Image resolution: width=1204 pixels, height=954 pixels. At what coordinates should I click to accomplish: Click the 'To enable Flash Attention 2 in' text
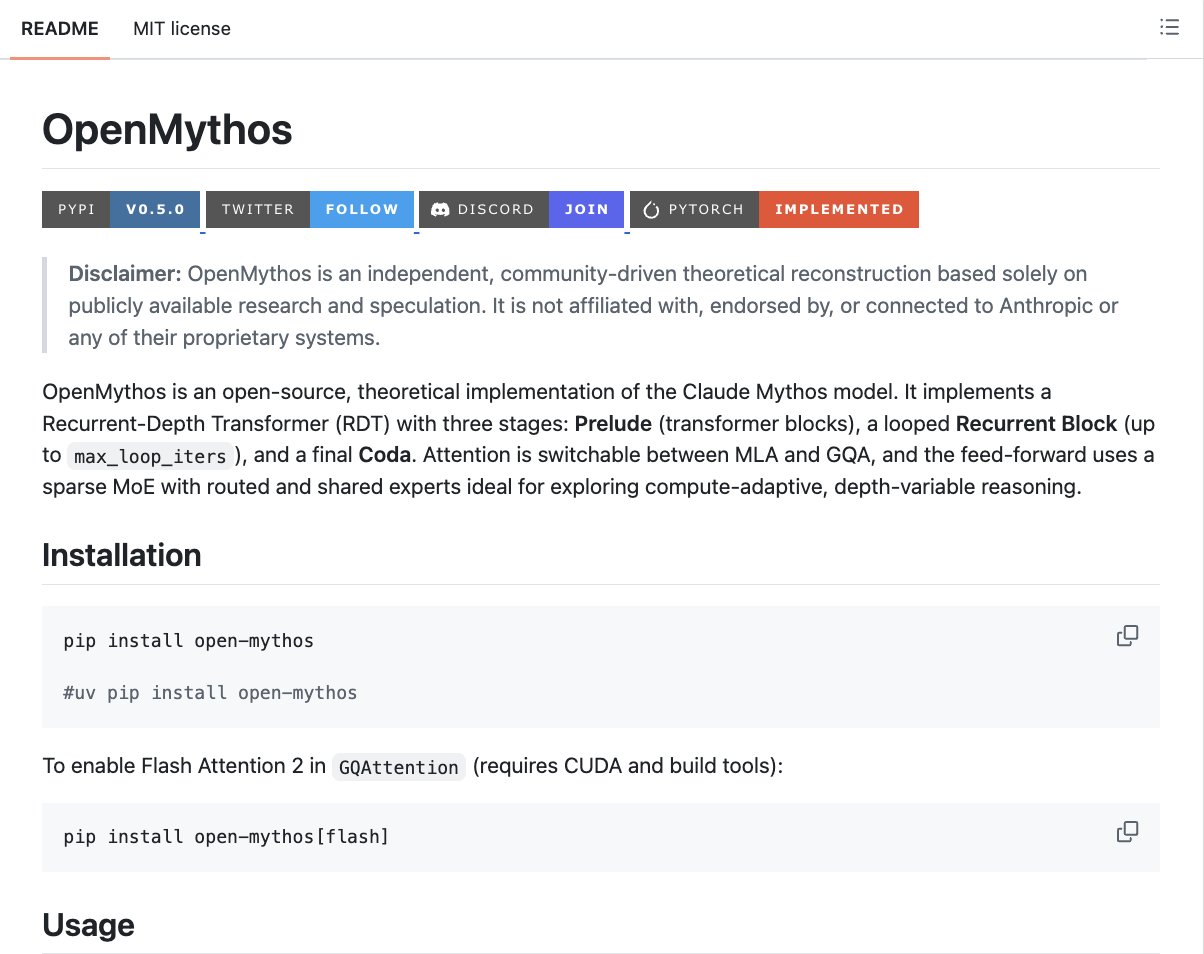point(184,766)
